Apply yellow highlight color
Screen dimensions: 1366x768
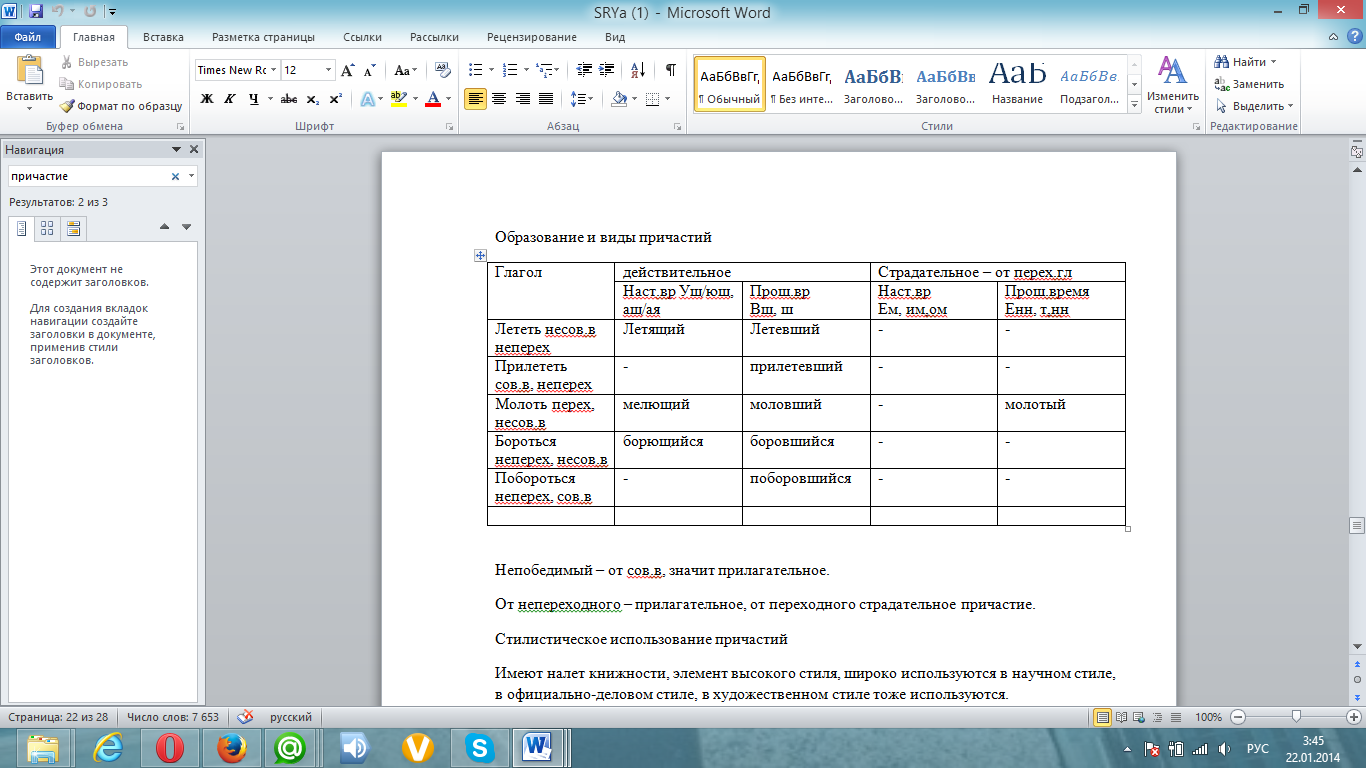(399, 99)
